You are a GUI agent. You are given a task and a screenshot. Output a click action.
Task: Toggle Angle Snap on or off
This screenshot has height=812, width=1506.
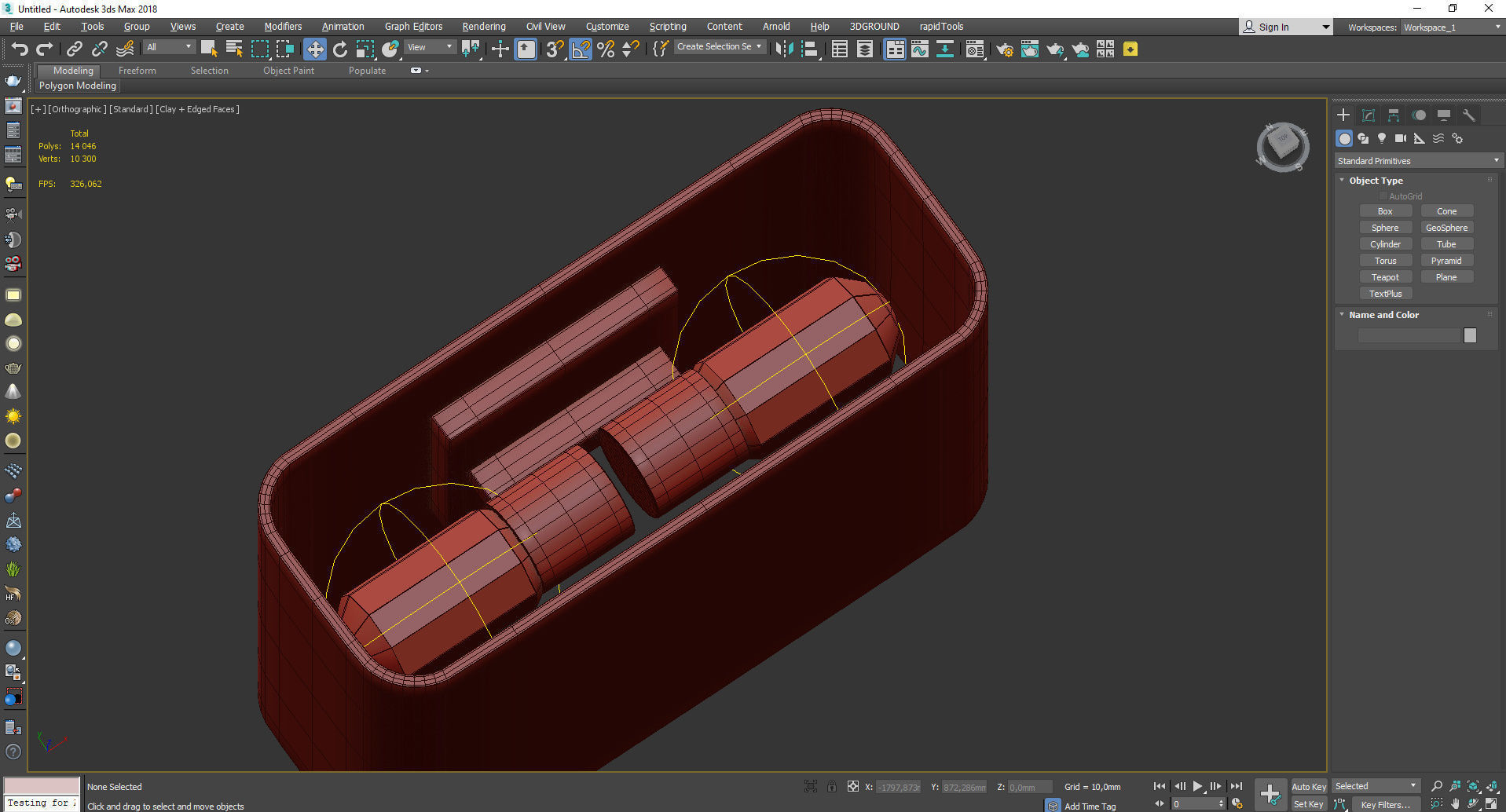(x=581, y=49)
